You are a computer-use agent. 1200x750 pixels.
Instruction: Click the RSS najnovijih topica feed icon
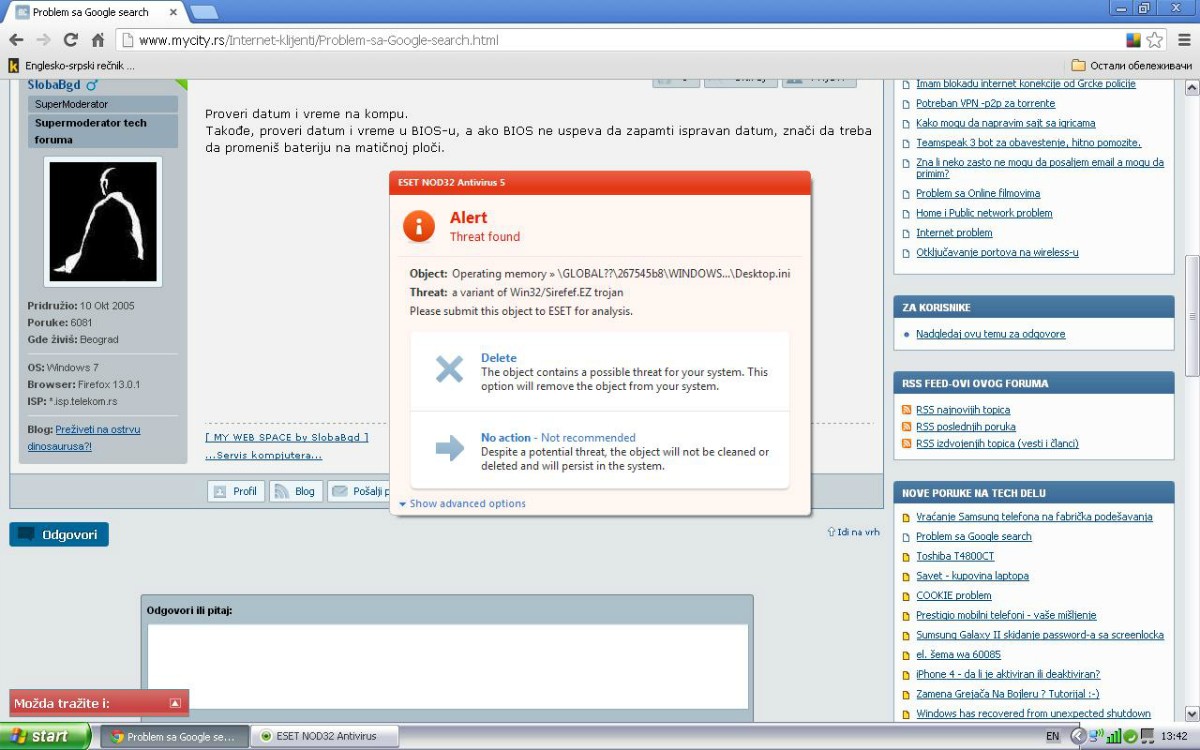point(907,410)
